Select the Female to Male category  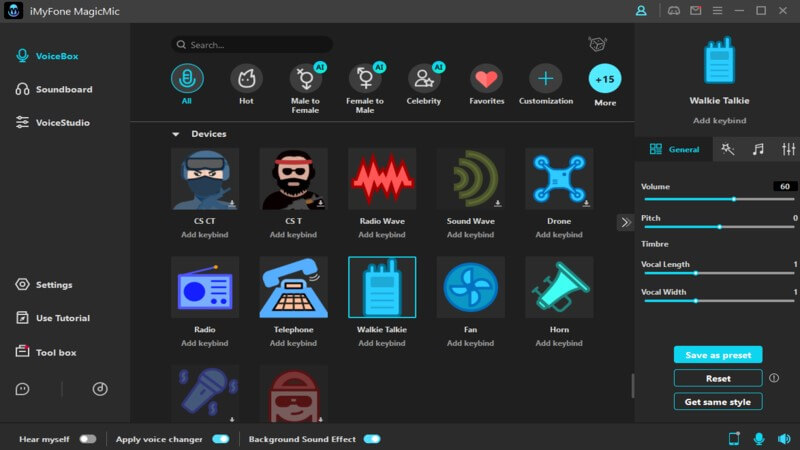click(x=365, y=89)
